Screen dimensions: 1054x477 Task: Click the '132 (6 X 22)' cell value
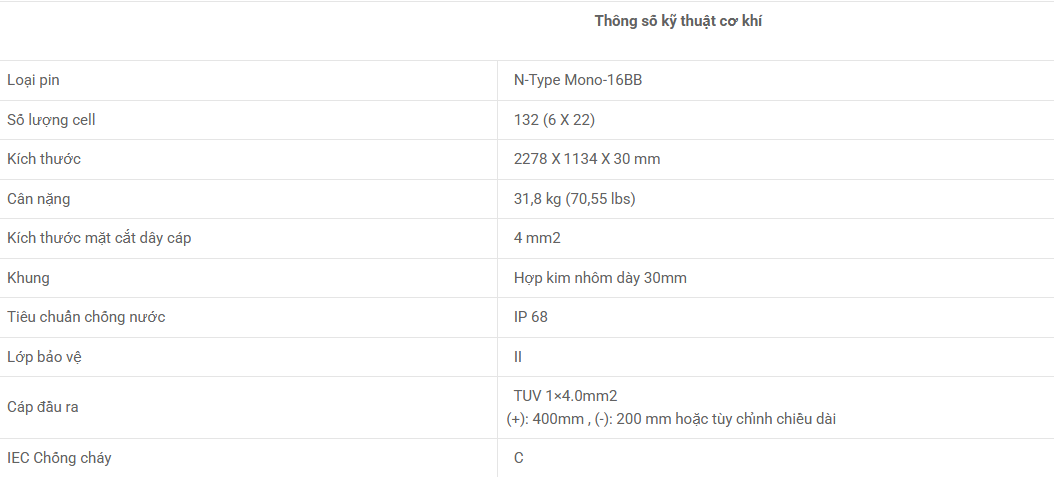[x=554, y=120]
